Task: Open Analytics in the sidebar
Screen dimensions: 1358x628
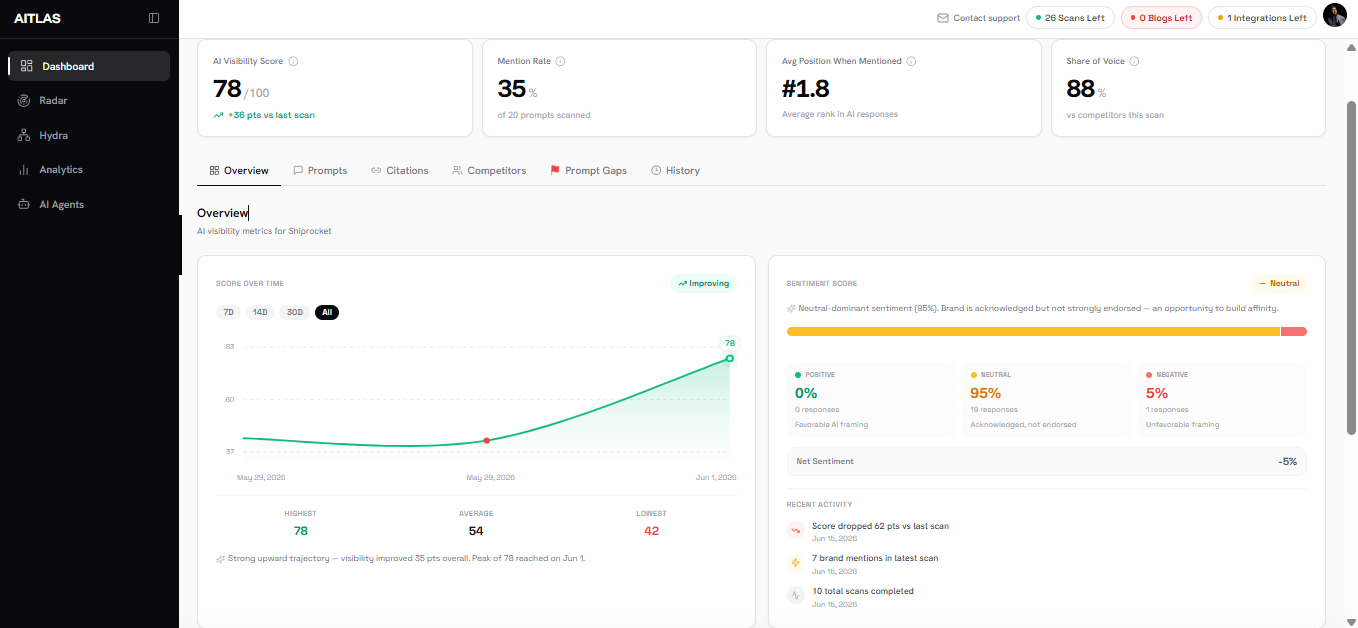Action: pyautogui.click(x=89, y=170)
